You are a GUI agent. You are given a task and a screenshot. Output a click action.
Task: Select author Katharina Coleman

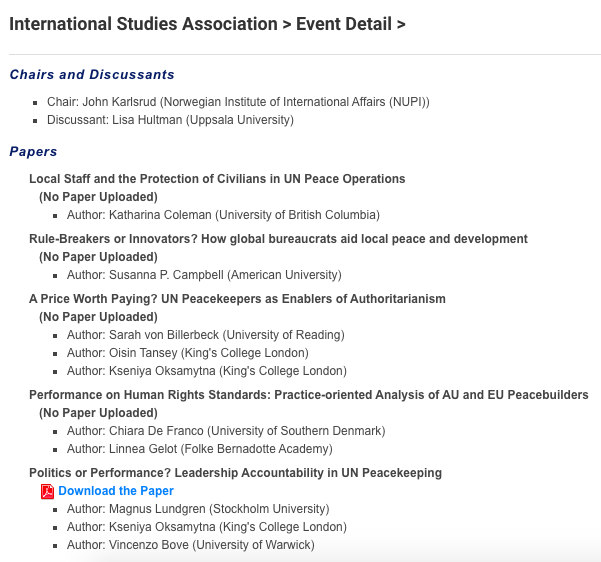pos(223,215)
